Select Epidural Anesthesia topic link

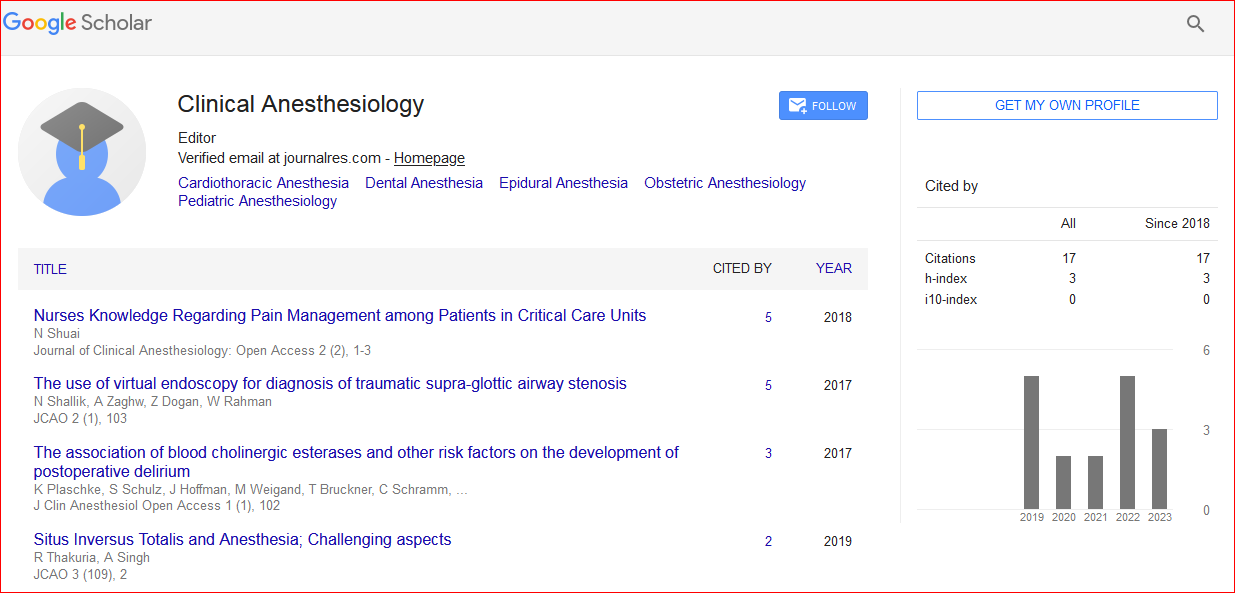pyautogui.click(x=563, y=183)
